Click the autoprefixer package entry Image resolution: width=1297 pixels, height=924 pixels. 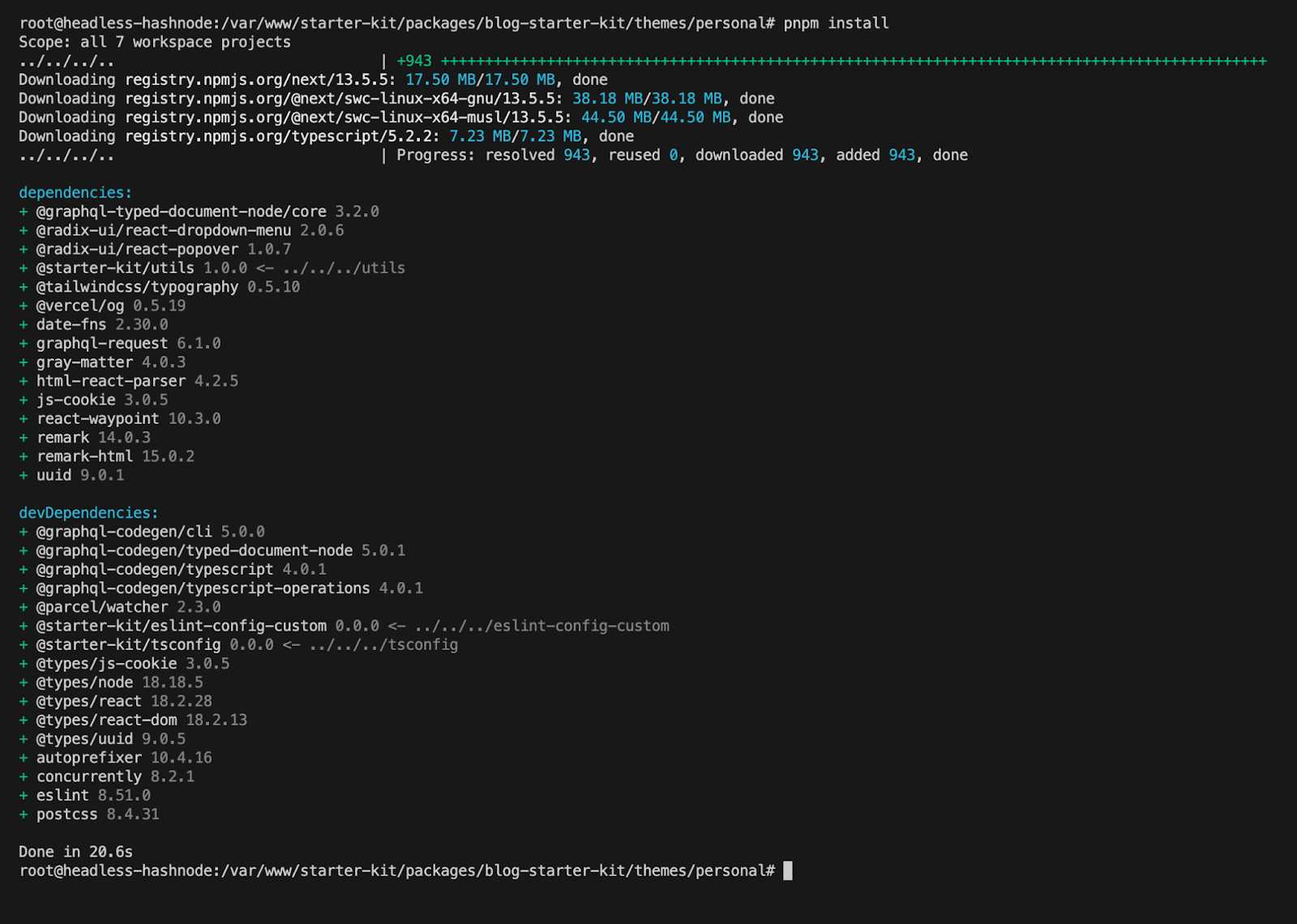[123, 758]
